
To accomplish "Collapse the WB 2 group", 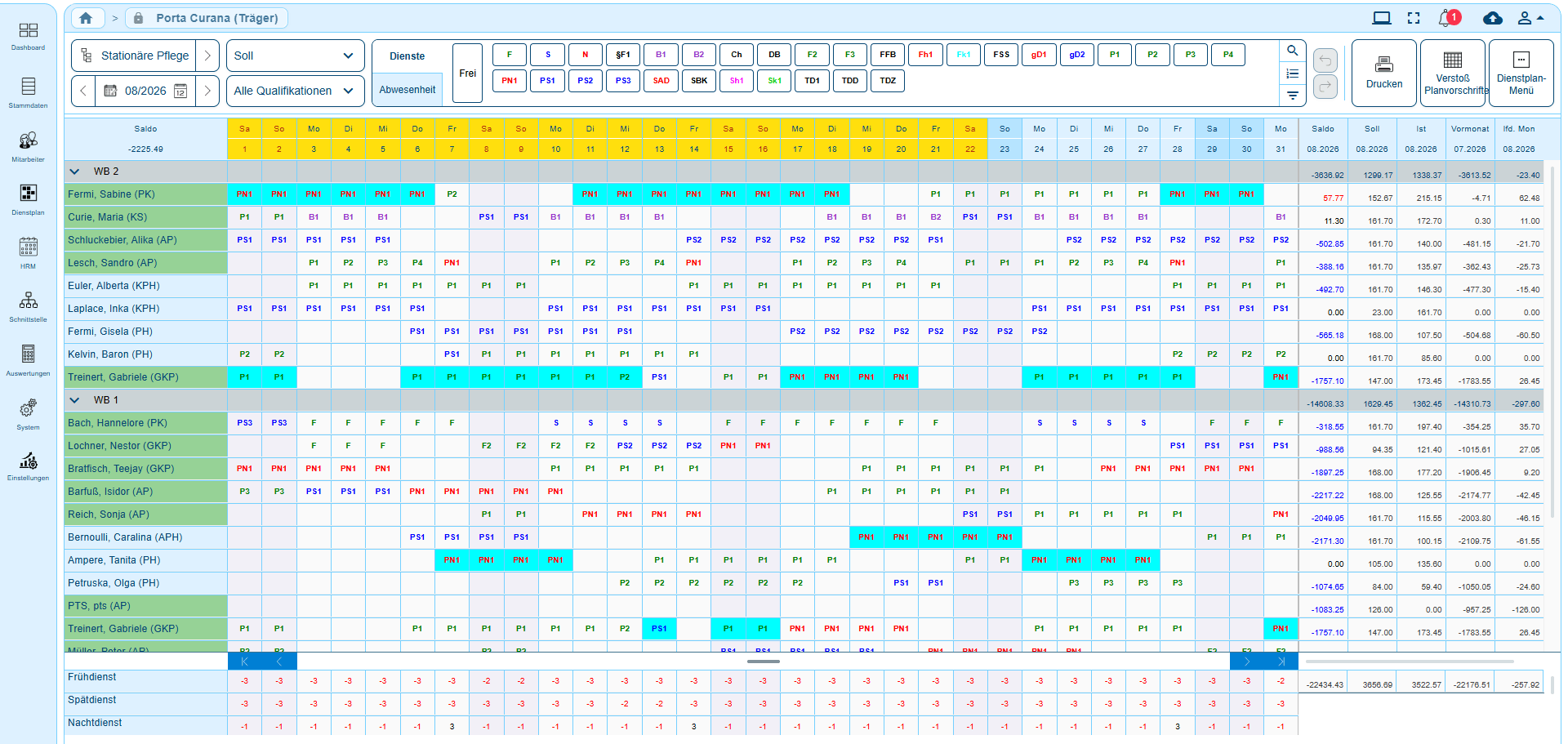I will pyautogui.click(x=75, y=172).
